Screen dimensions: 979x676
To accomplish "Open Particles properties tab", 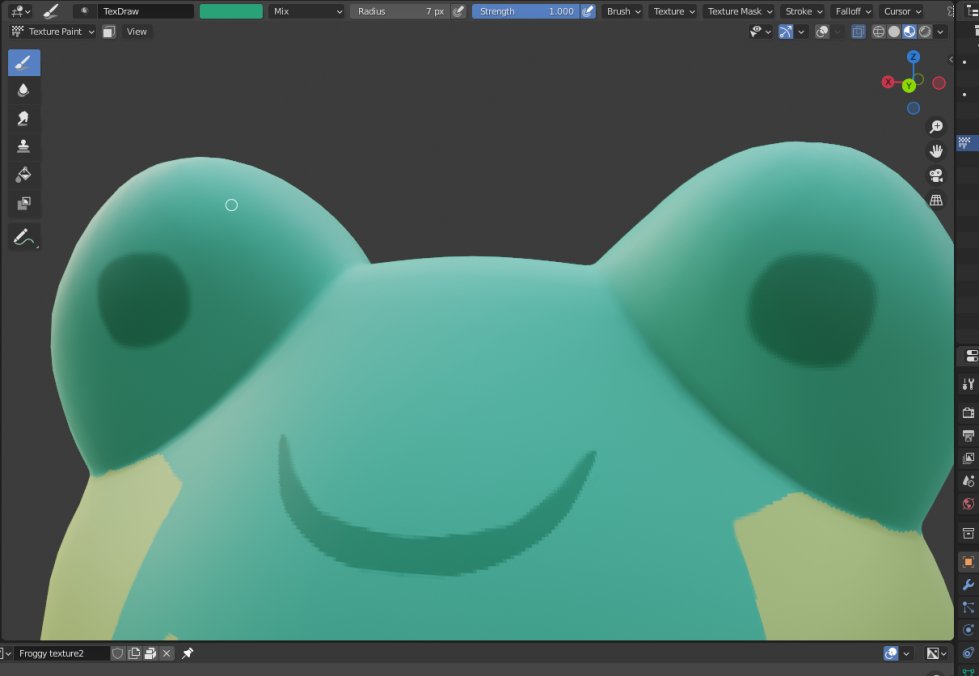I will pyautogui.click(x=968, y=607).
